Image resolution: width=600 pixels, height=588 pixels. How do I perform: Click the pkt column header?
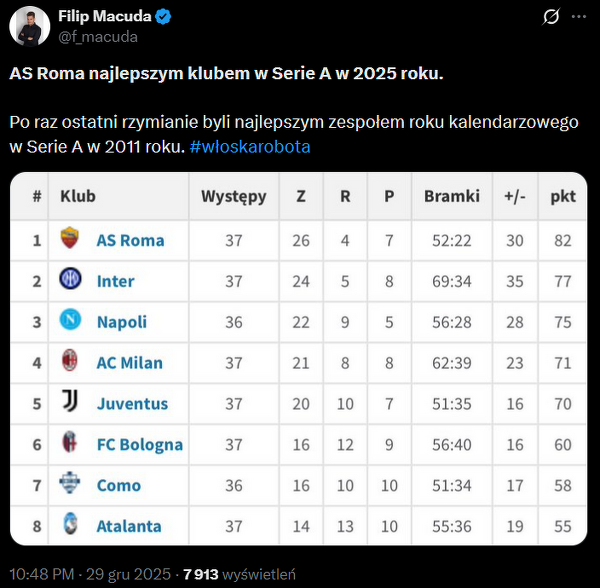pyautogui.click(x=563, y=196)
